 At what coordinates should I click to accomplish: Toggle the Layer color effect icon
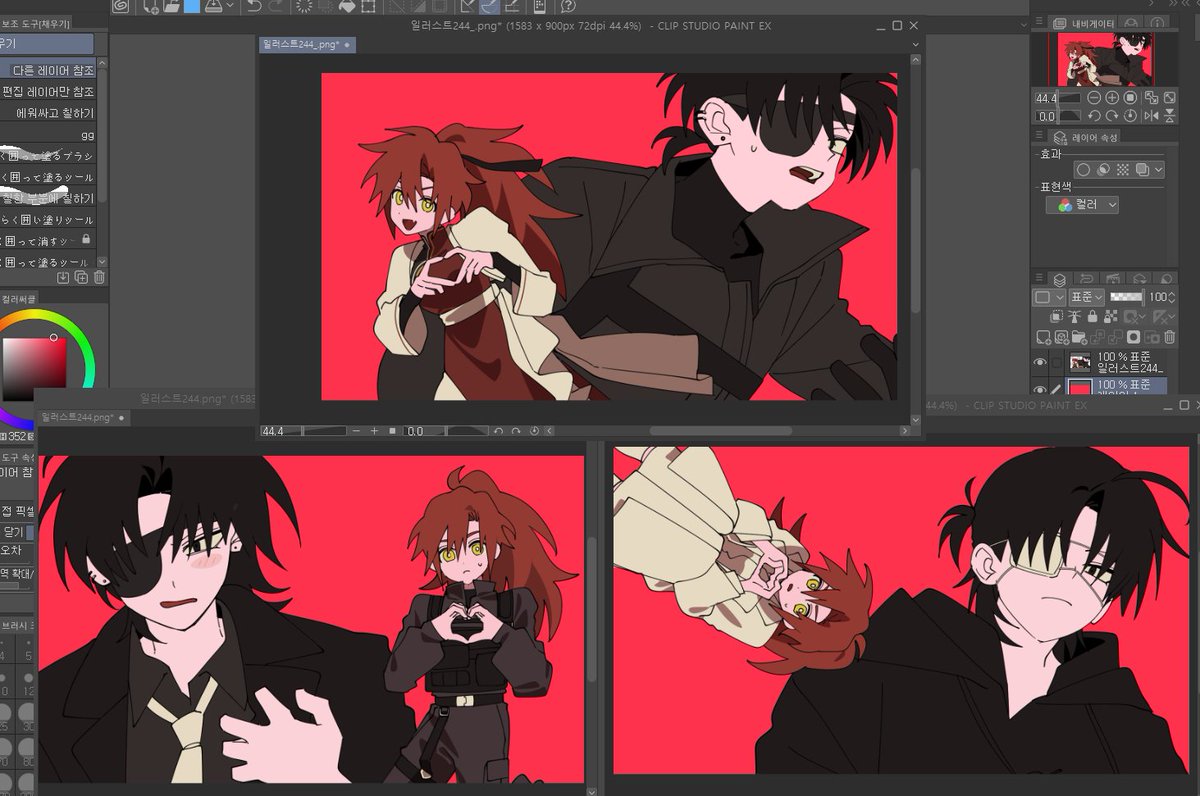tap(1143, 170)
